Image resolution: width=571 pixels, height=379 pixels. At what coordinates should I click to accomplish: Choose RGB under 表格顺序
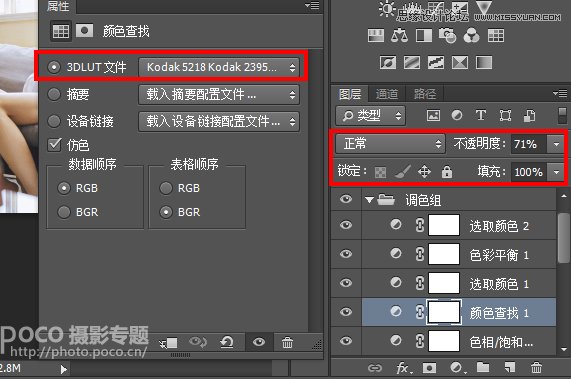[x=166, y=188]
